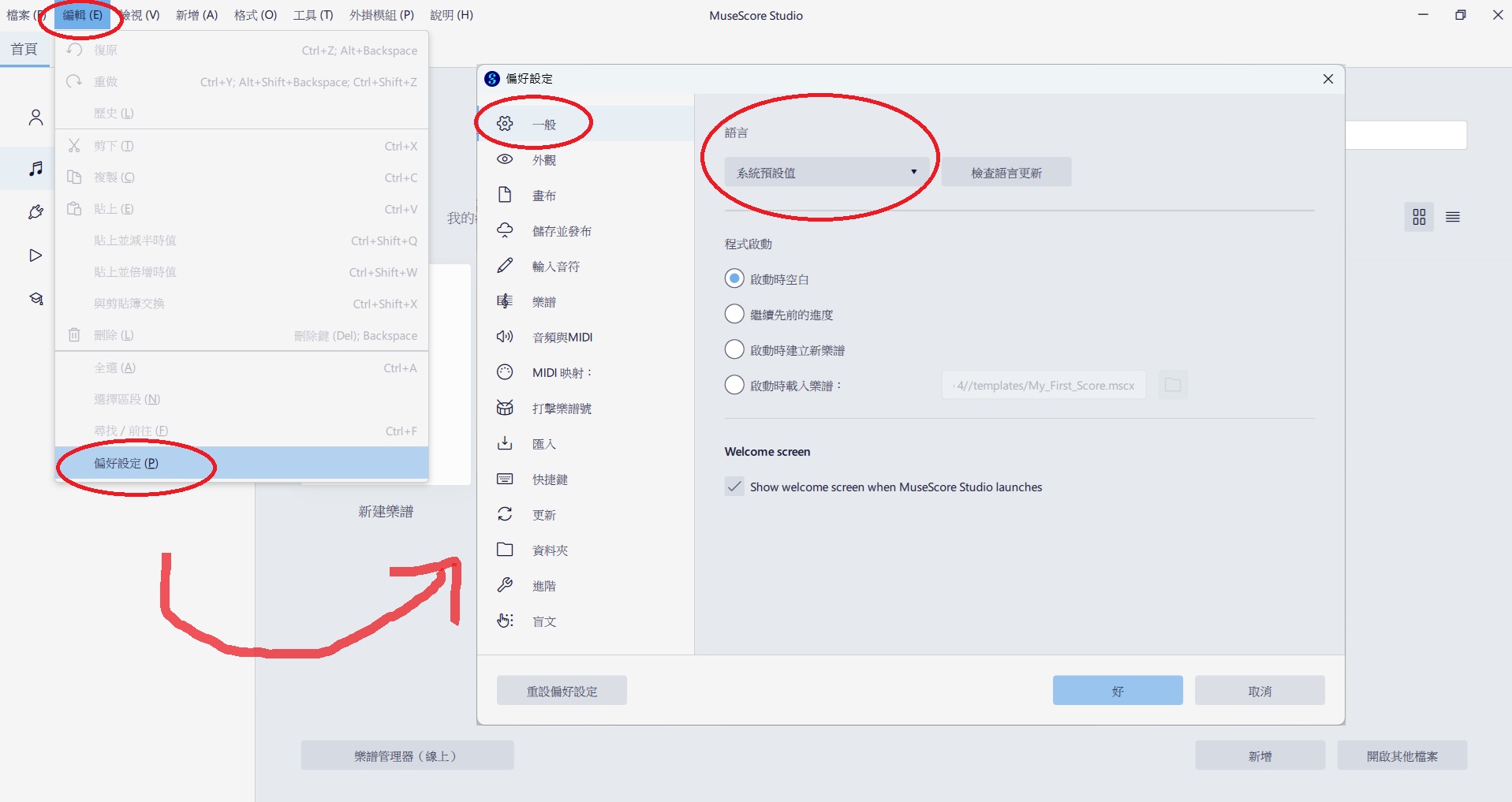Image resolution: width=1512 pixels, height=802 pixels.
Task: Click the 檢查語言更新 button
Action: coord(1006,172)
